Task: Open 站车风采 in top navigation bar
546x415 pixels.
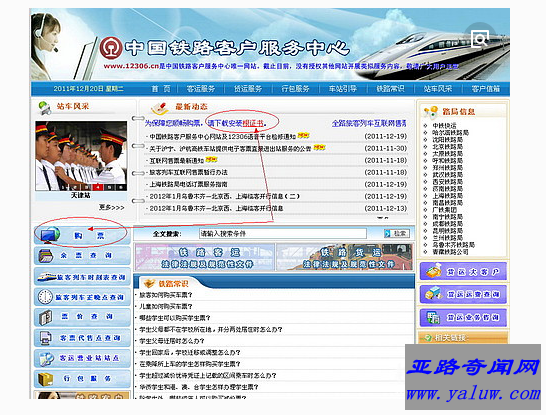Action: 438,89
